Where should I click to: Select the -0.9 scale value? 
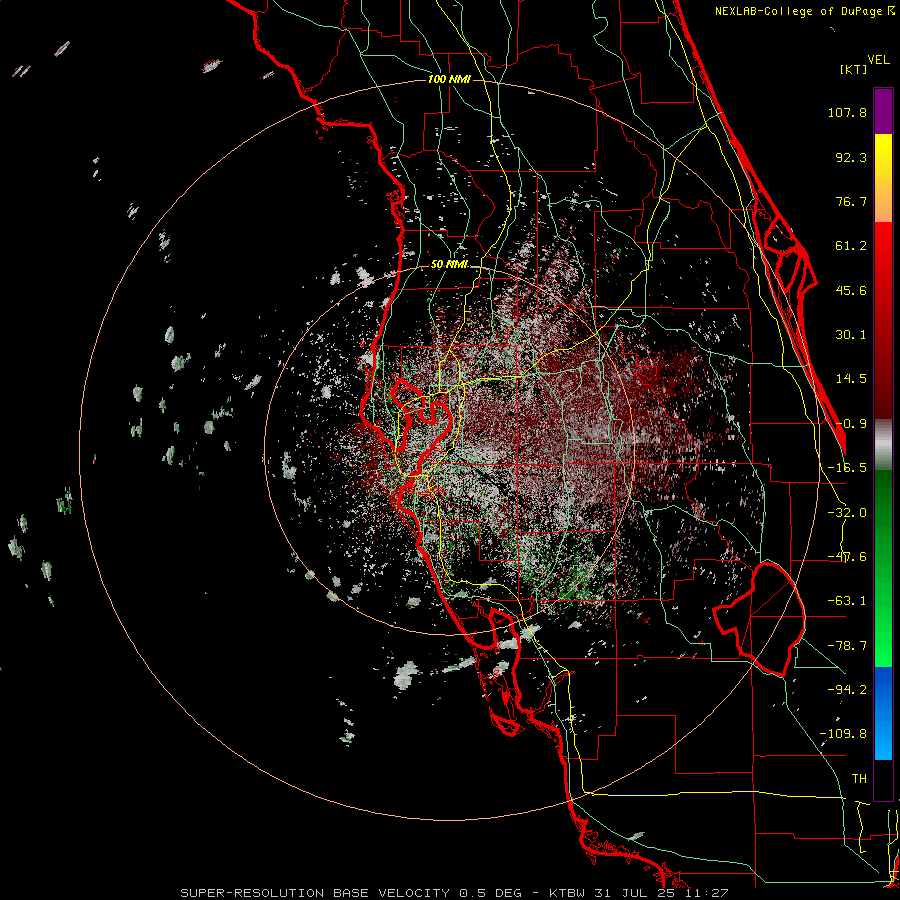[x=851, y=424]
